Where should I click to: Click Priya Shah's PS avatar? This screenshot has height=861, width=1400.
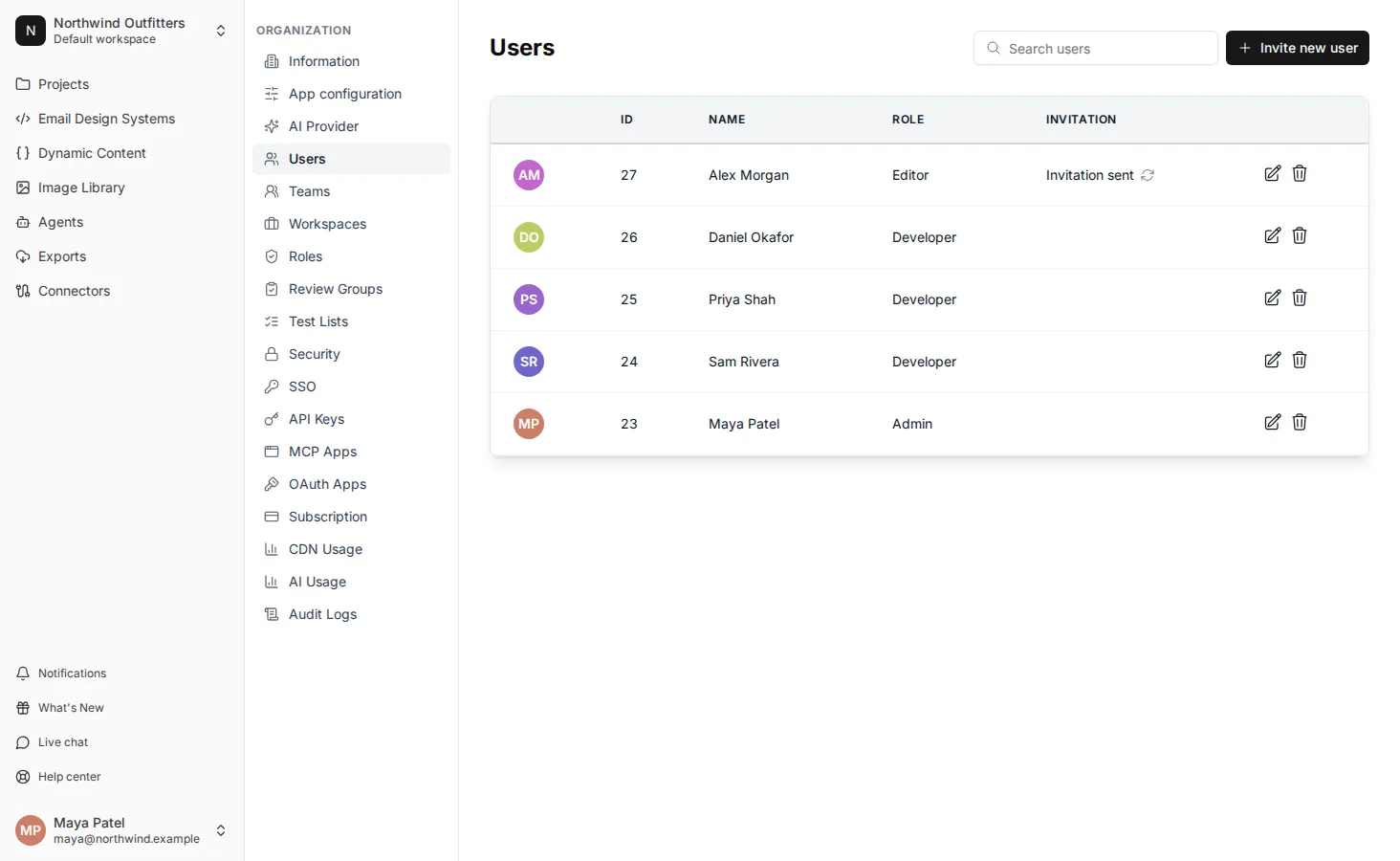(x=529, y=299)
